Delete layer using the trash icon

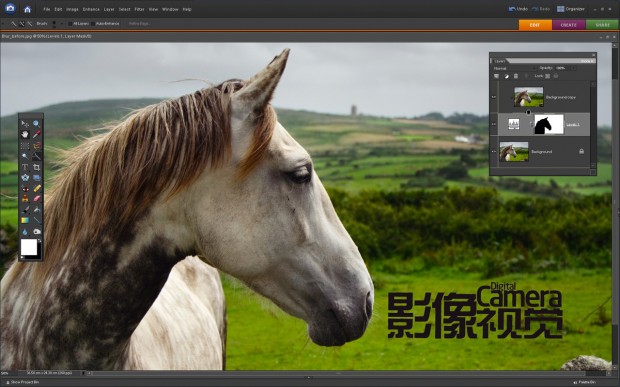tap(516, 76)
